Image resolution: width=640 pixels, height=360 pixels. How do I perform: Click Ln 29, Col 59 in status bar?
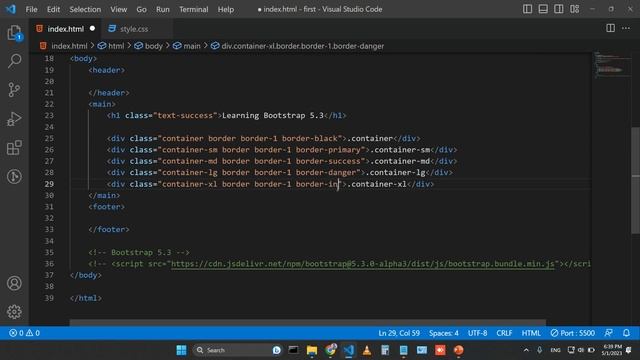[x=399, y=333]
